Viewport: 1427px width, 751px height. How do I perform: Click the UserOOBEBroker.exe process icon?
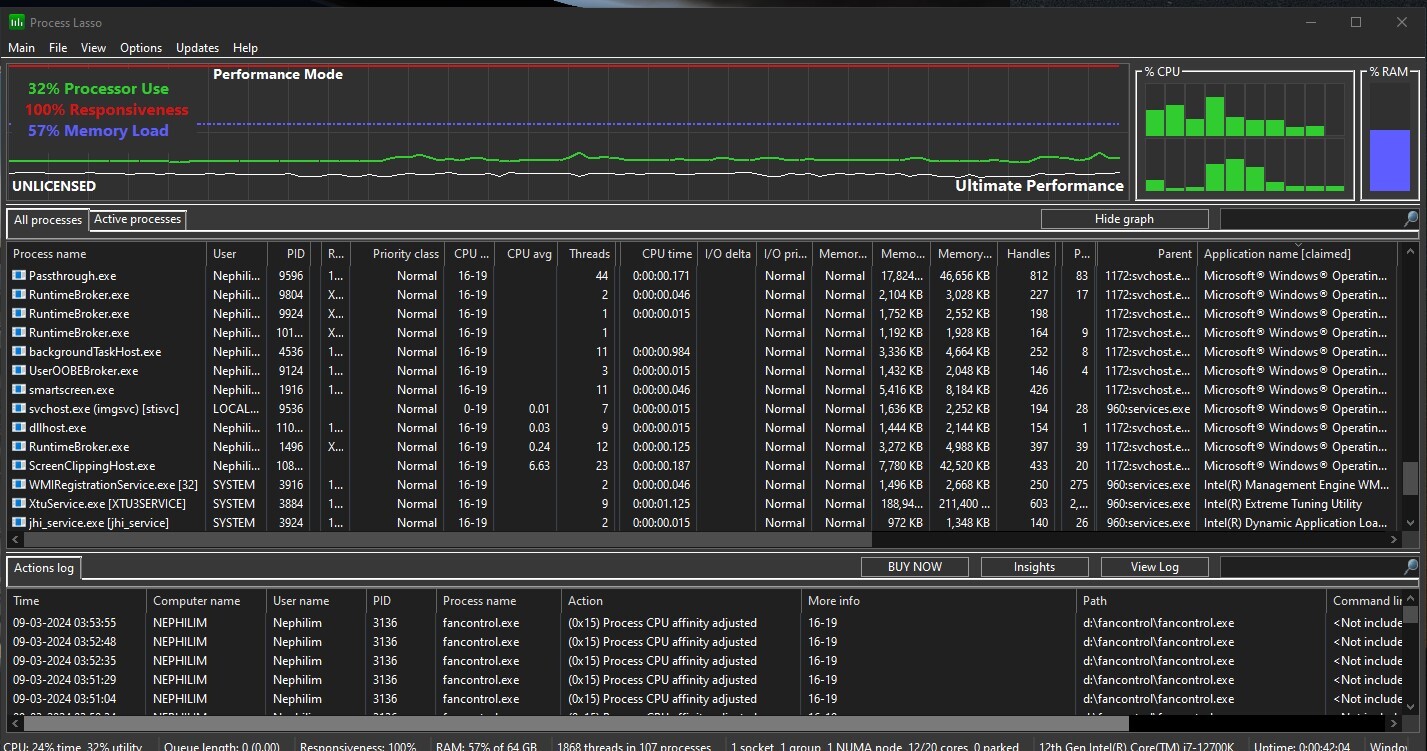coord(19,371)
